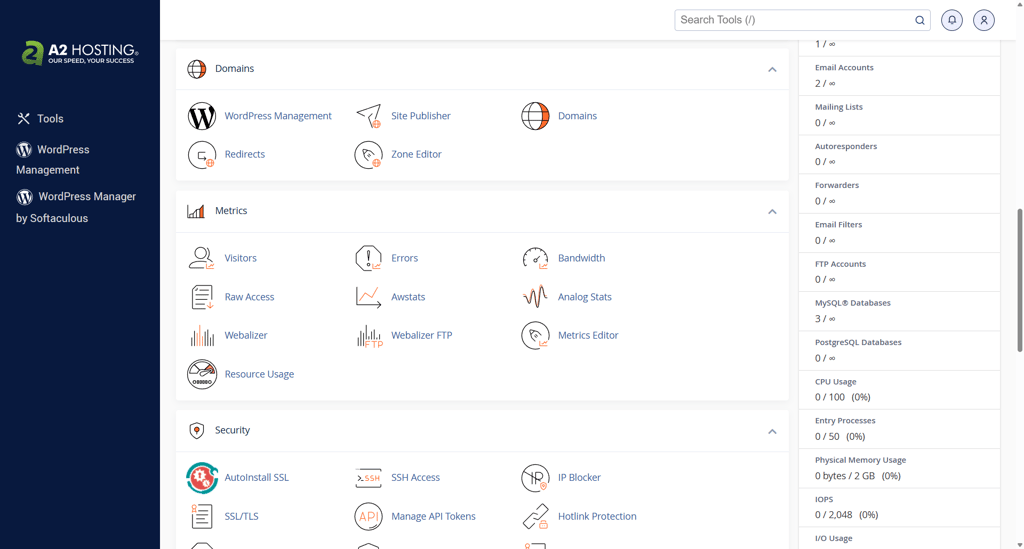This screenshot has width=1024, height=549.
Task: Click the Entry Processes statistic label
Action: click(x=845, y=421)
